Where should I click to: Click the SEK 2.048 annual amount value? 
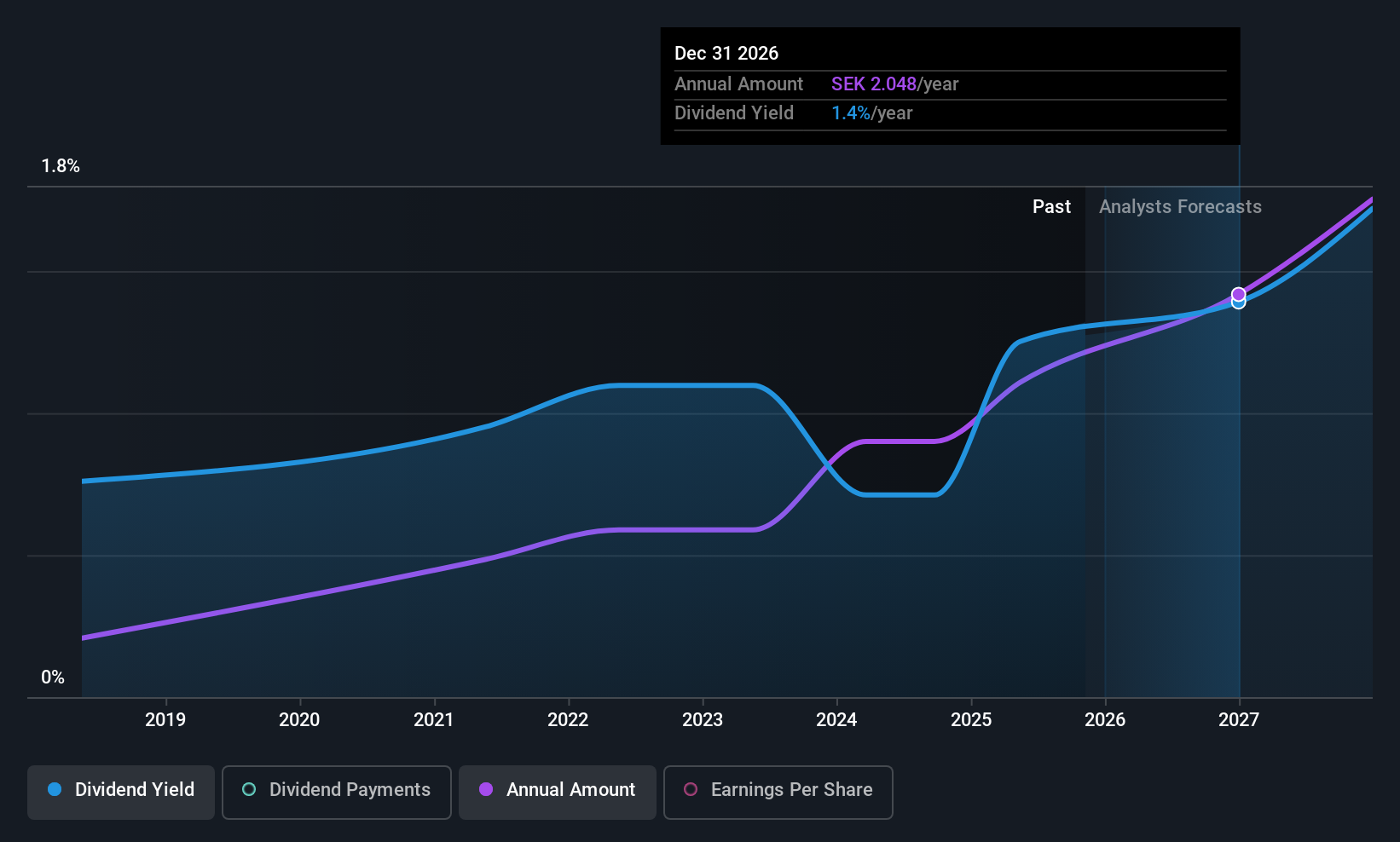pyautogui.click(x=874, y=84)
